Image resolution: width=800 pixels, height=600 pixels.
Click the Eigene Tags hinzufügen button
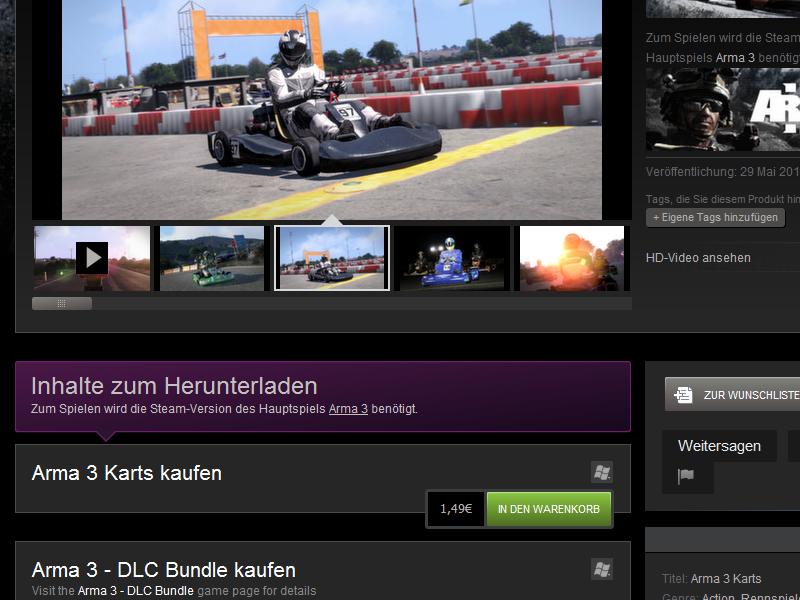[x=715, y=217]
